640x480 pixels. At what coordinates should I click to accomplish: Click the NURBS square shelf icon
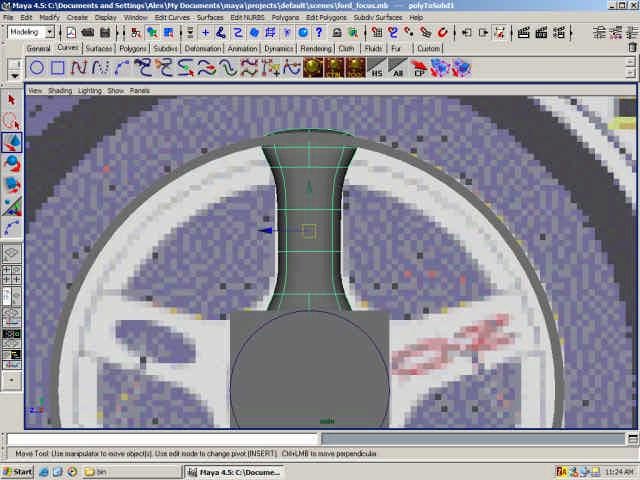58,68
